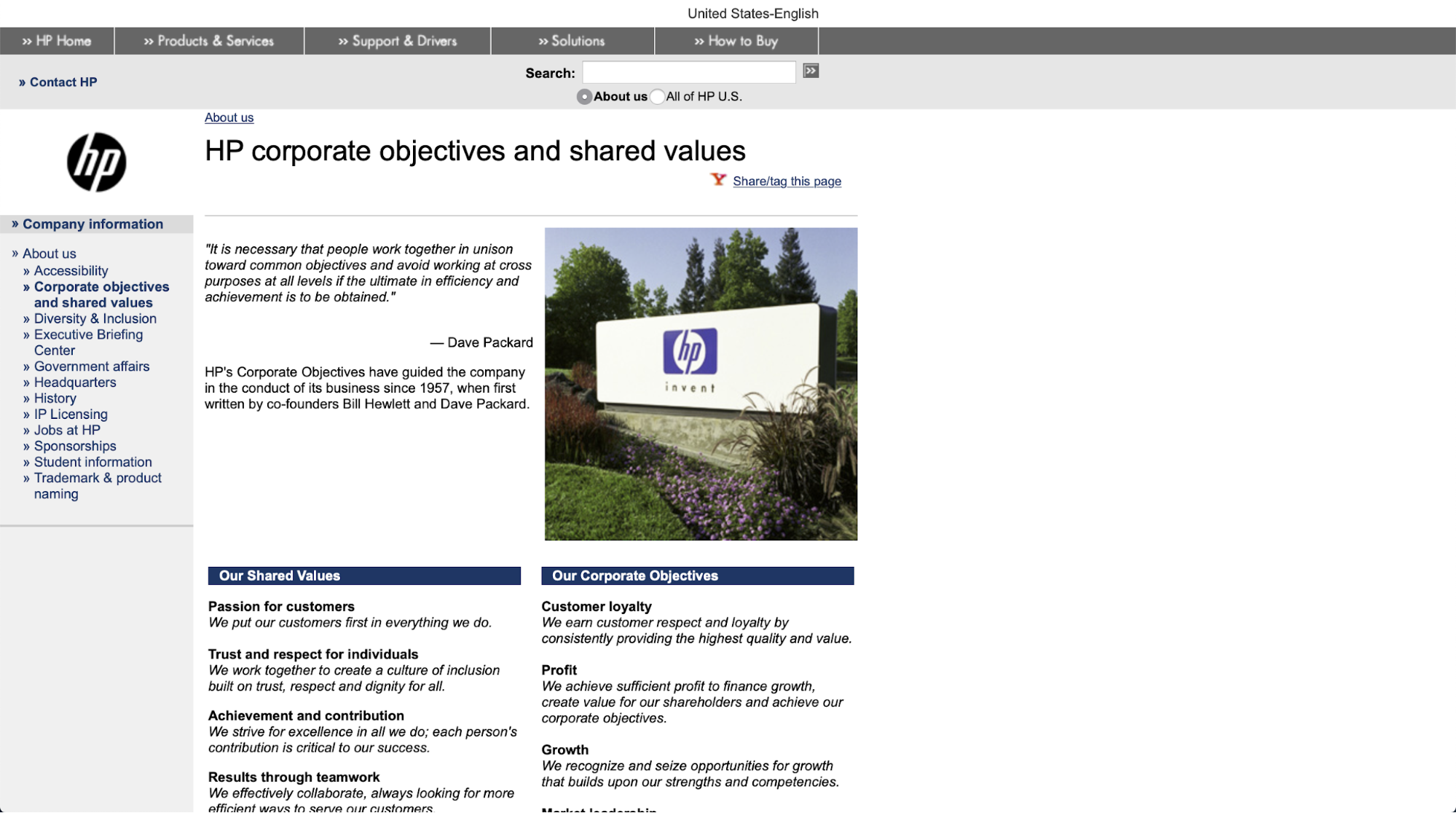Select the All of HP U.S. radio button

(x=658, y=96)
